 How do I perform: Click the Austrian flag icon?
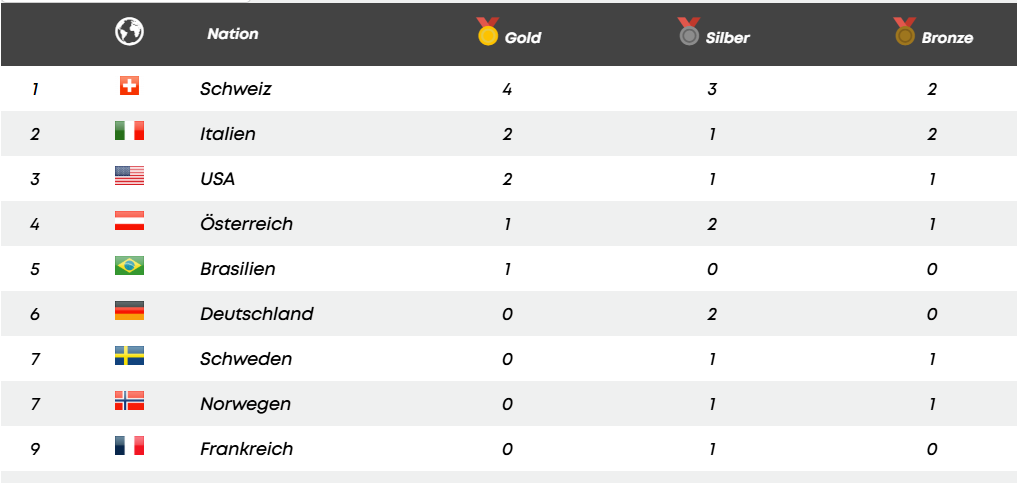[129, 221]
